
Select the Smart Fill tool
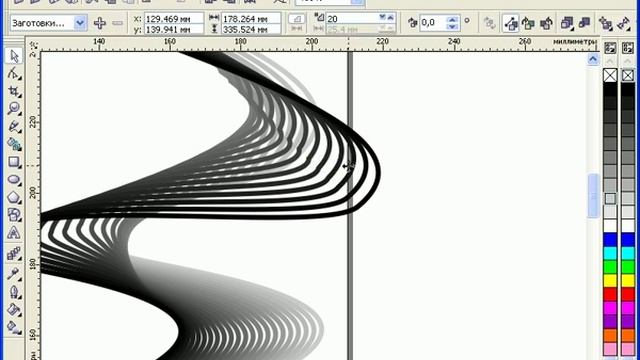click(x=13, y=144)
